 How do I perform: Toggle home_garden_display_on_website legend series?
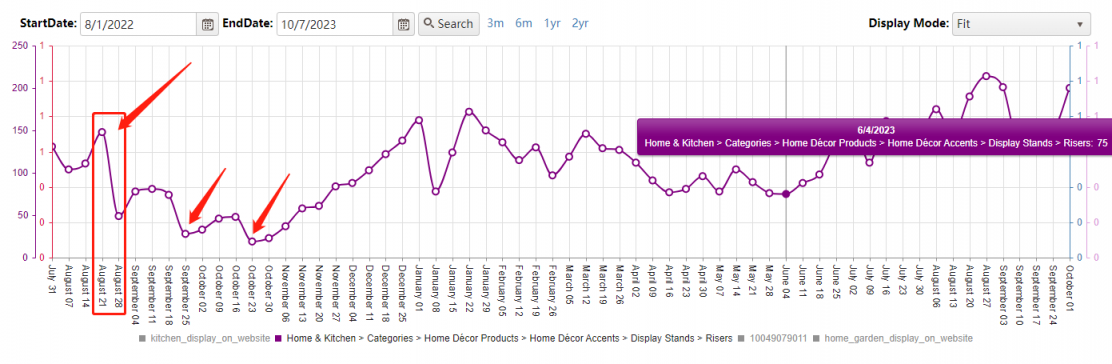click(x=894, y=338)
